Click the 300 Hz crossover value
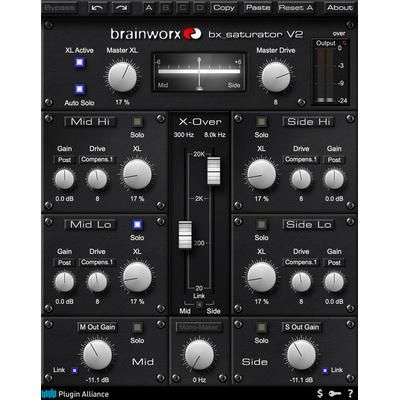The image size is (400, 400). [184, 135]
